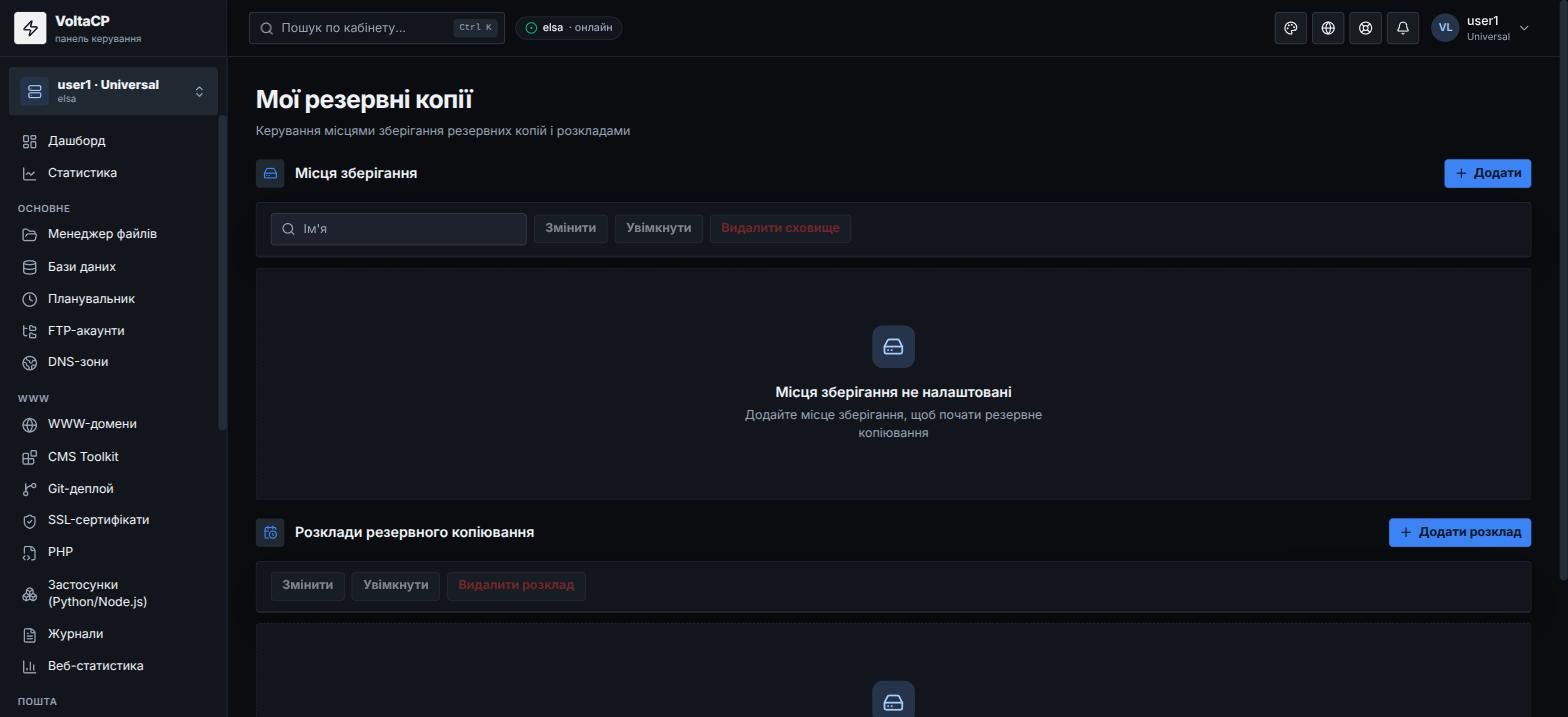Navigate to WWW-домени menu item

pyautogui.click(x=113, y=424)
